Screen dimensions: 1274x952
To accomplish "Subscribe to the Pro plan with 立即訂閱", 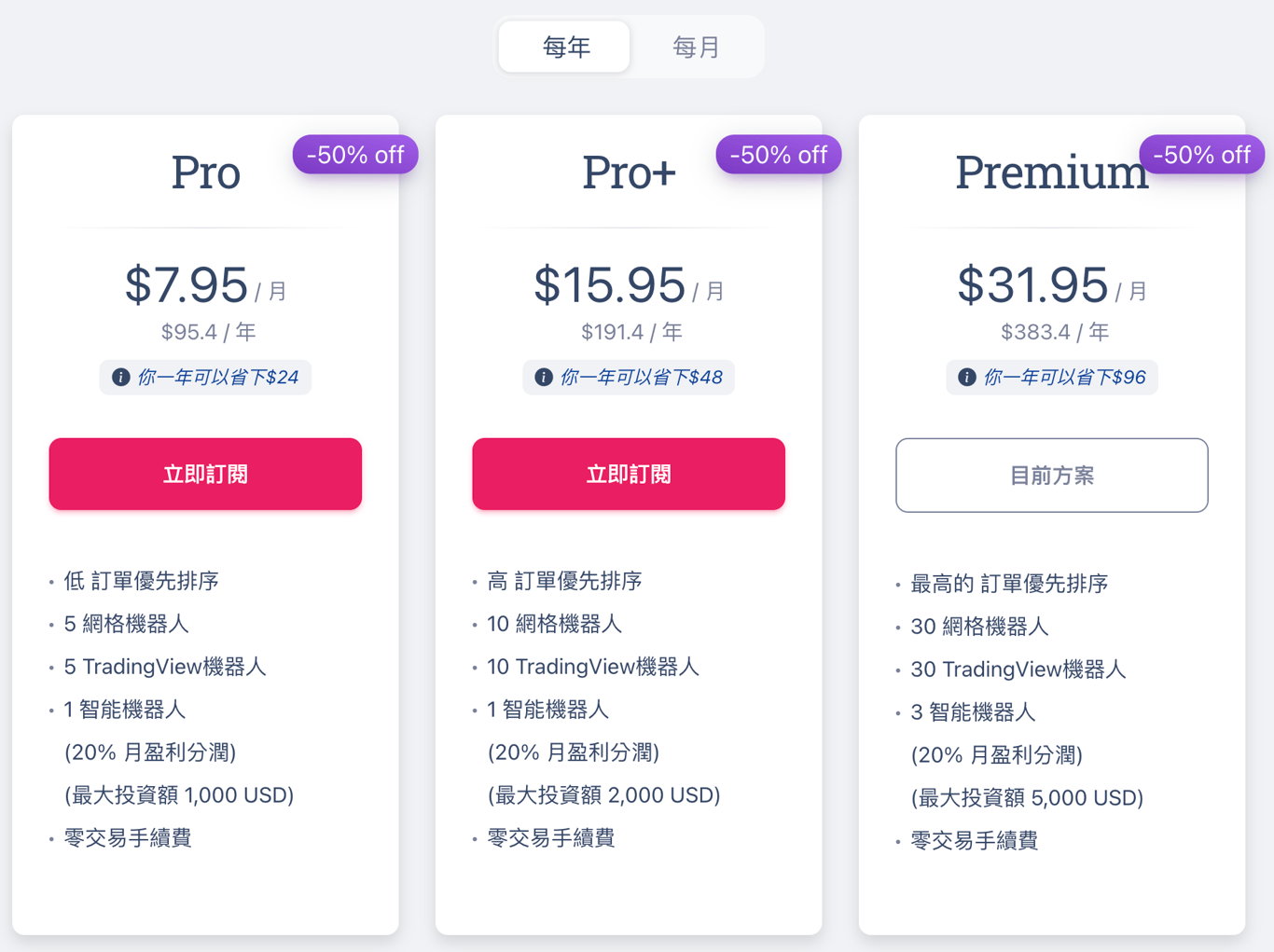I will [205, 474].
